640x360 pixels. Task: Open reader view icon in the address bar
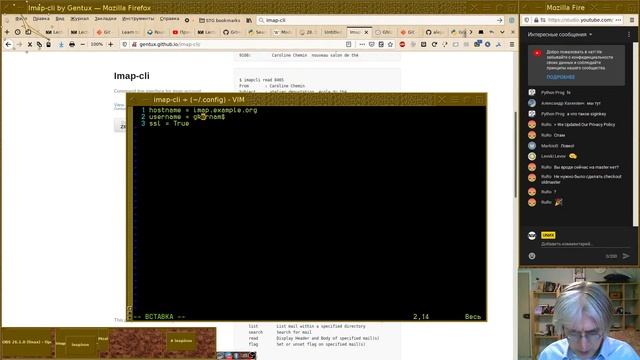click(349, 44)
